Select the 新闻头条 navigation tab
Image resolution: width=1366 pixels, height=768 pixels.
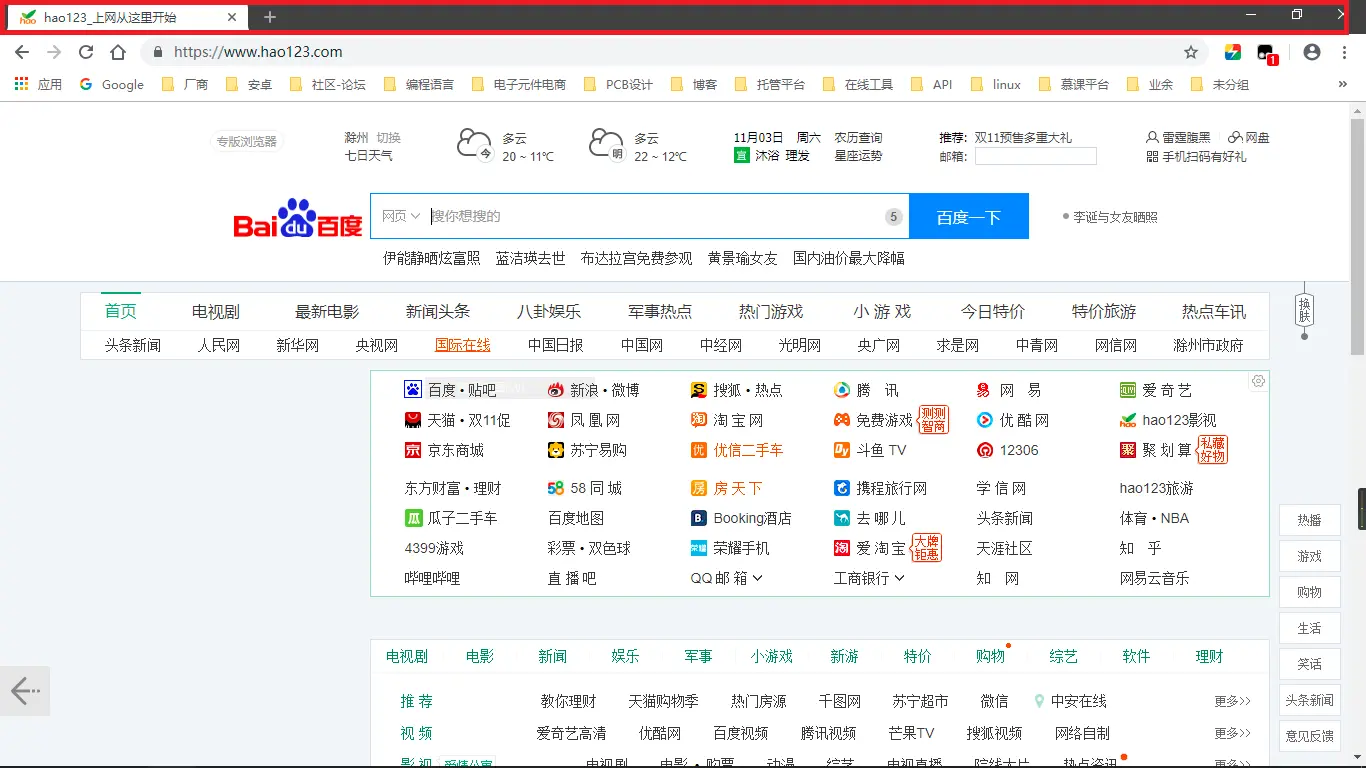(x=438, y=311)
